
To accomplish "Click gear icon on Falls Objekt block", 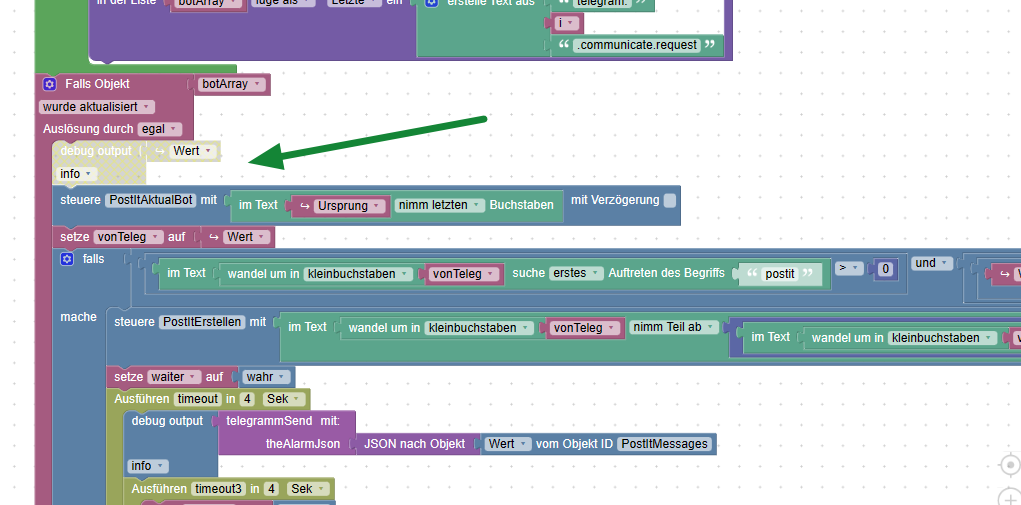I will [49, 85].
